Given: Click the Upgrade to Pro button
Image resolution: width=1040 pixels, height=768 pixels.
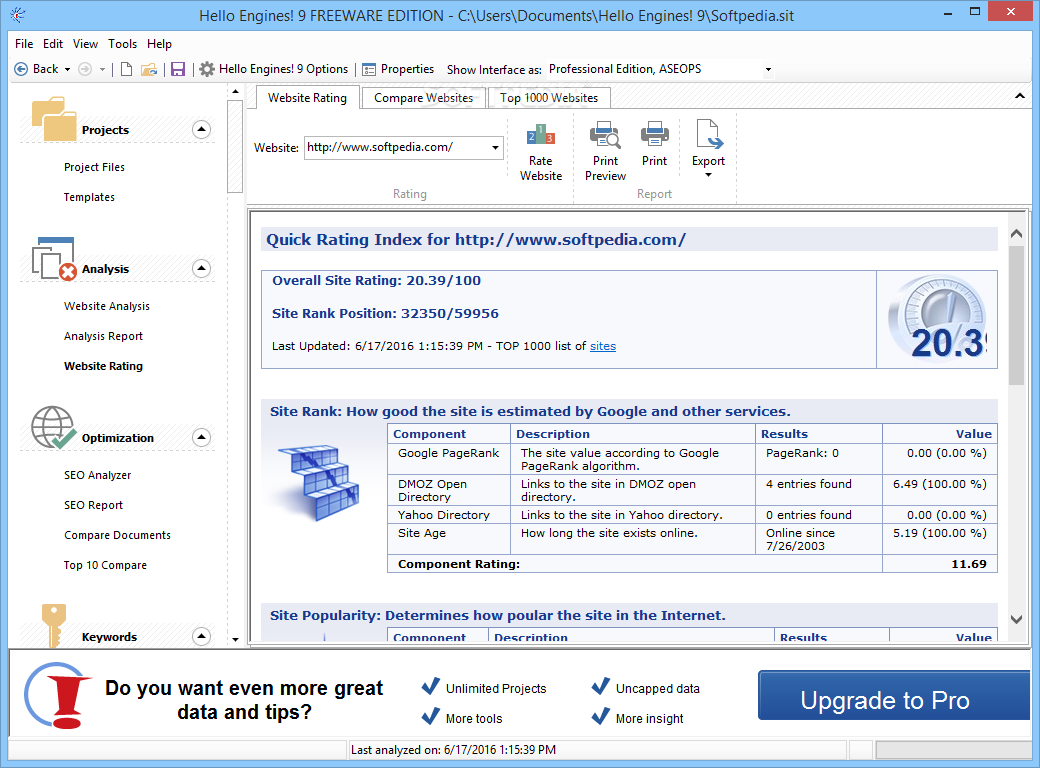Looking at the screenshot, I should [x=893, y=695].
